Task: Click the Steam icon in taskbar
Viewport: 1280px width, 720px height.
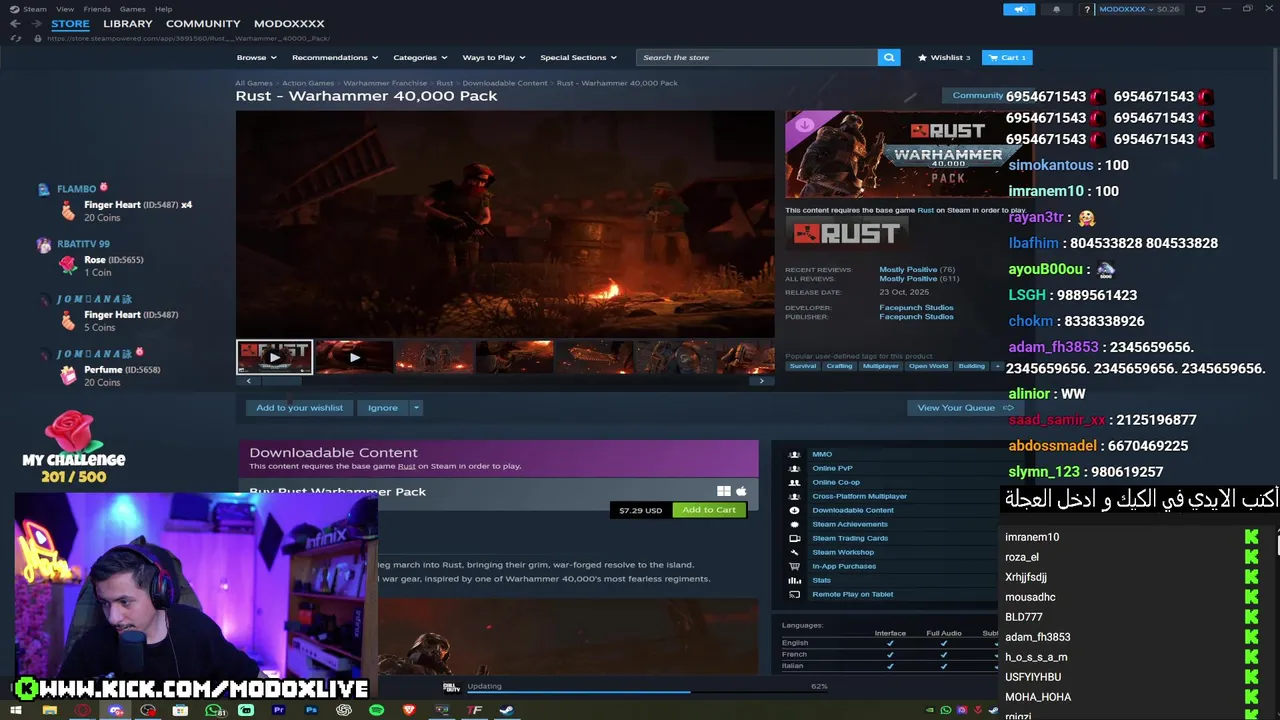Action: click(507, 710)
